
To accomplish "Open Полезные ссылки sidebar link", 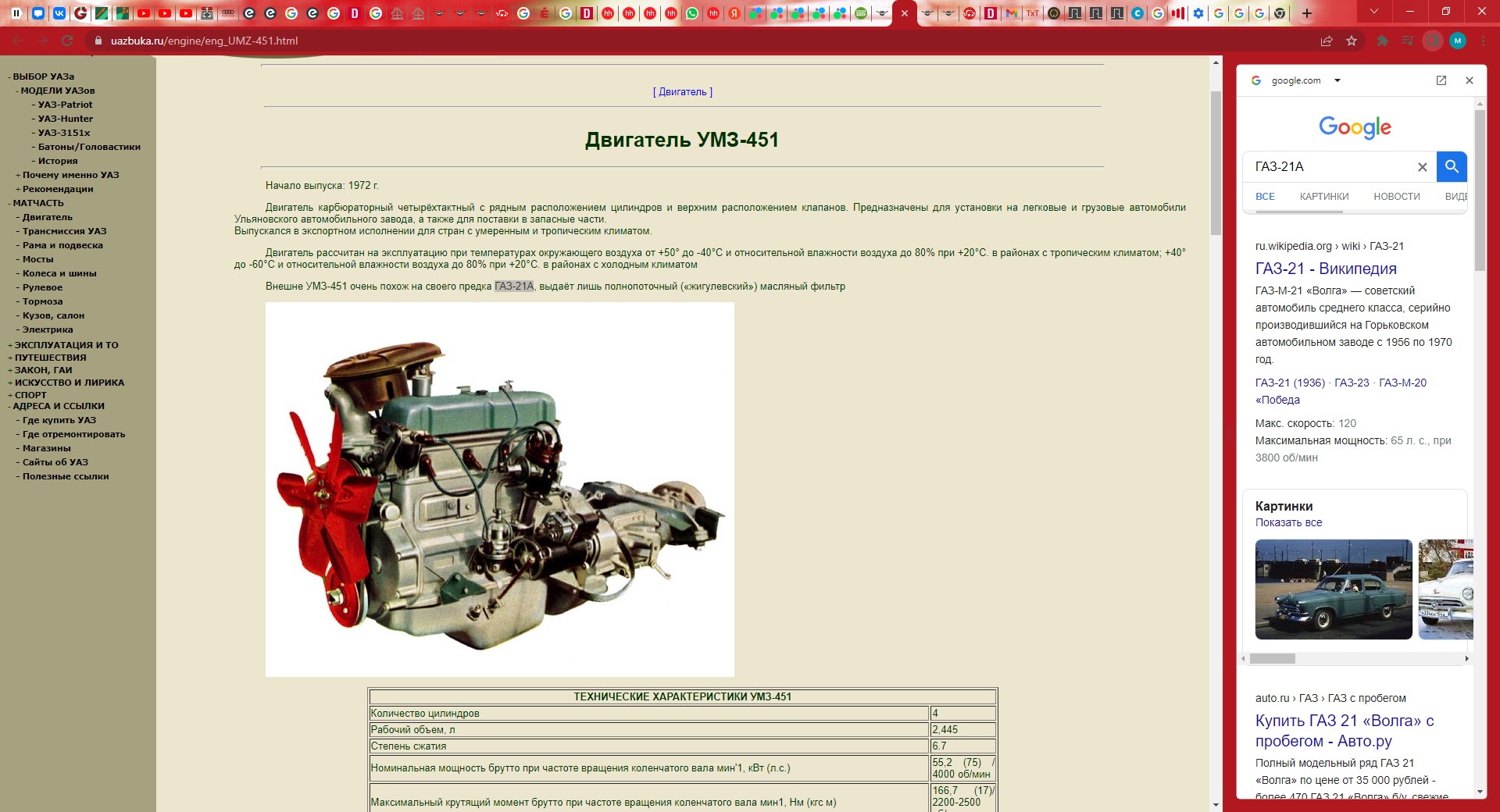I will (x=66, y=476).
